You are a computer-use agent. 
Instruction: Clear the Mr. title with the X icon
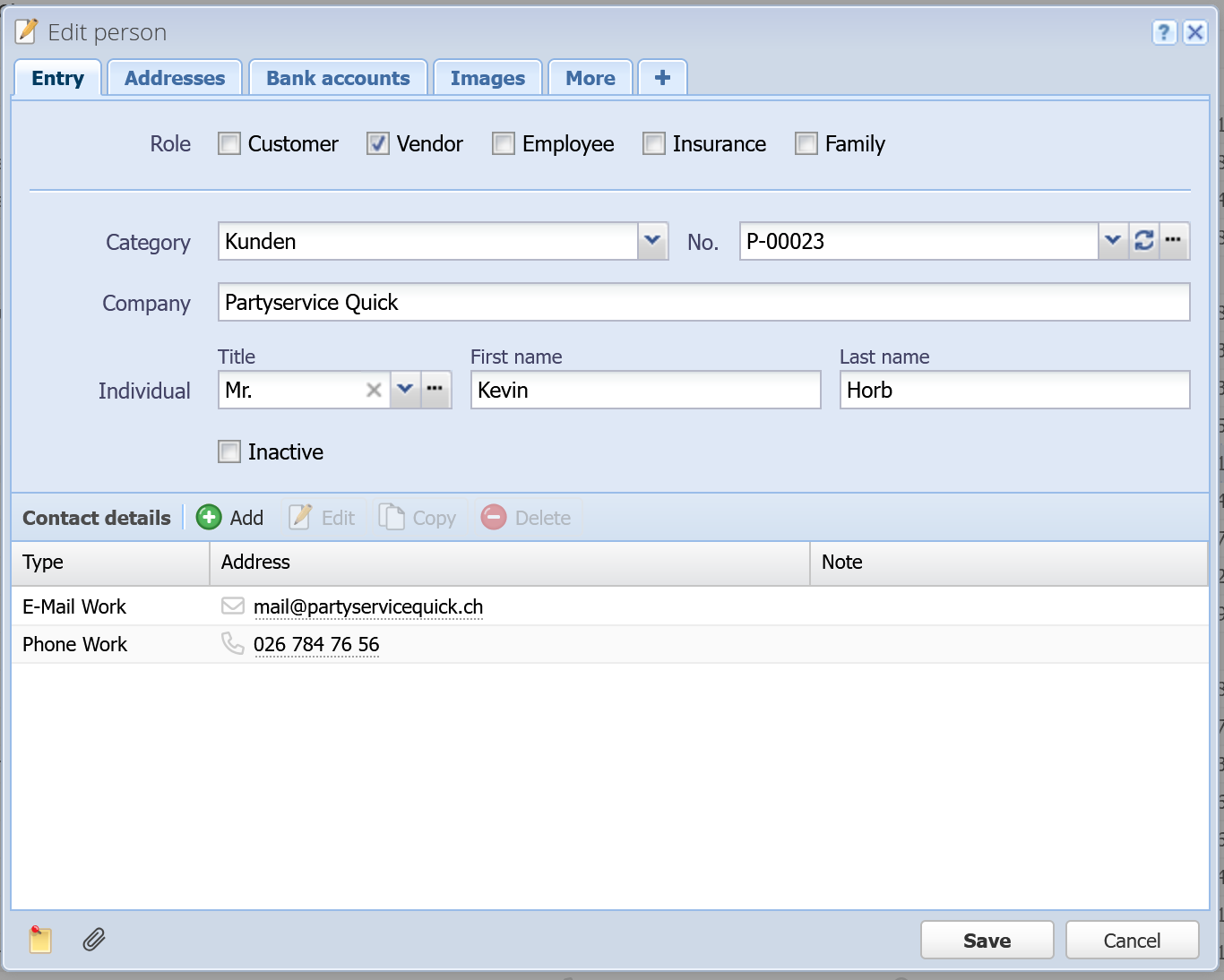tap(374, 390)
